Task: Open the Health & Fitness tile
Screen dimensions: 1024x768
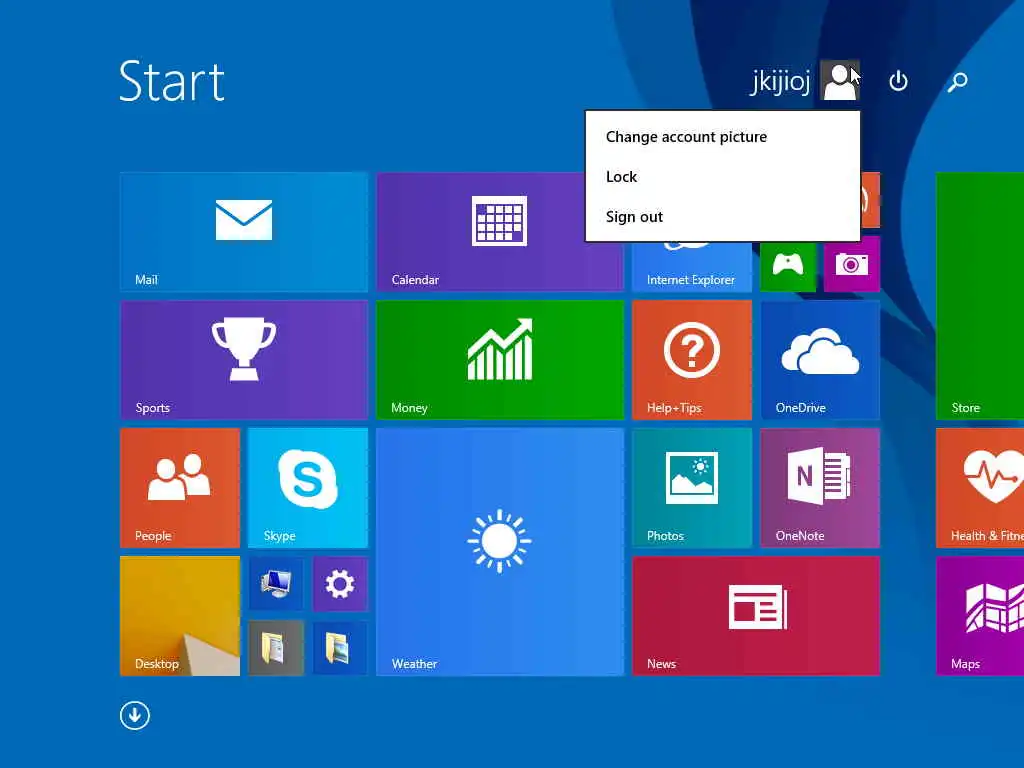Action: [x=980, y=488]
